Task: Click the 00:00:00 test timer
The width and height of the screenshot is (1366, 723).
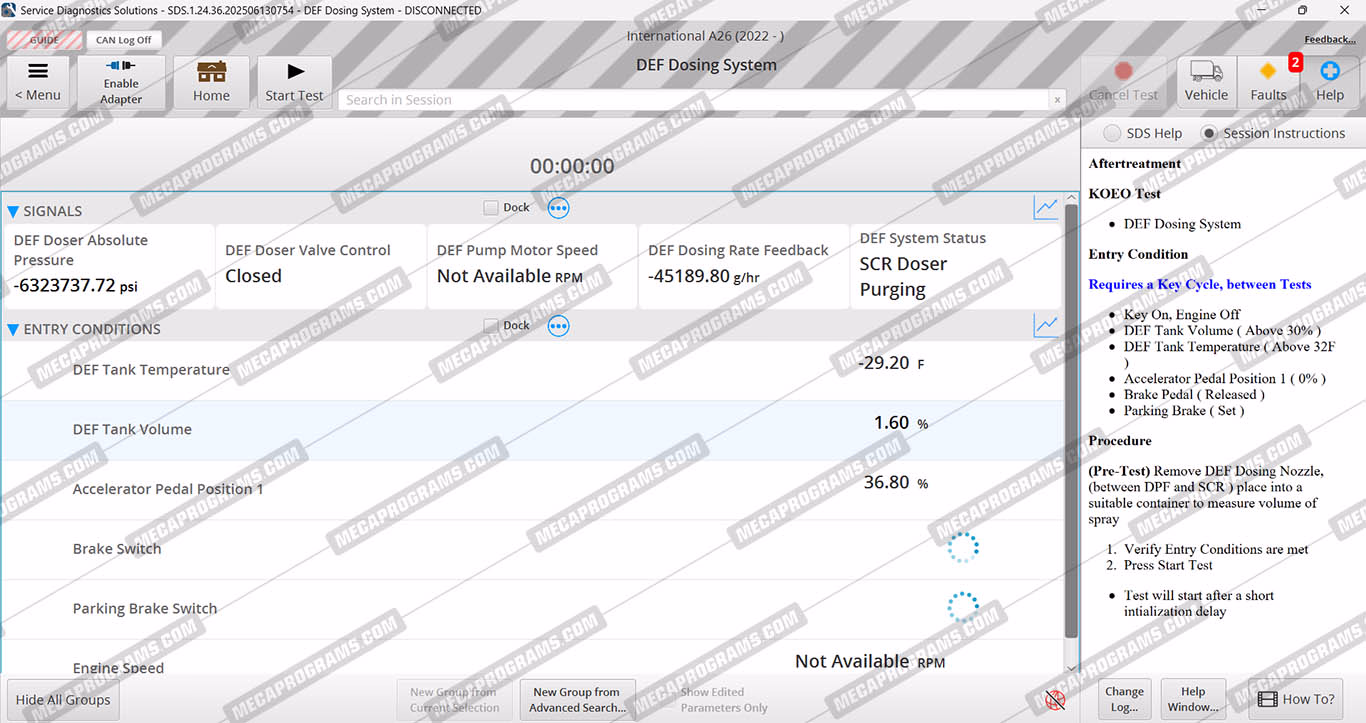Action: 572,166
